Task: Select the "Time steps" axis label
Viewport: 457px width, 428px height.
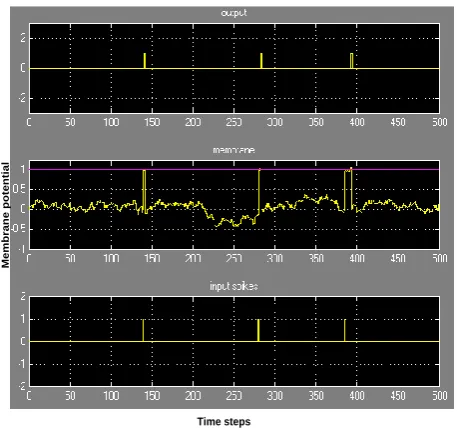Action: click(x=224, y=421)
